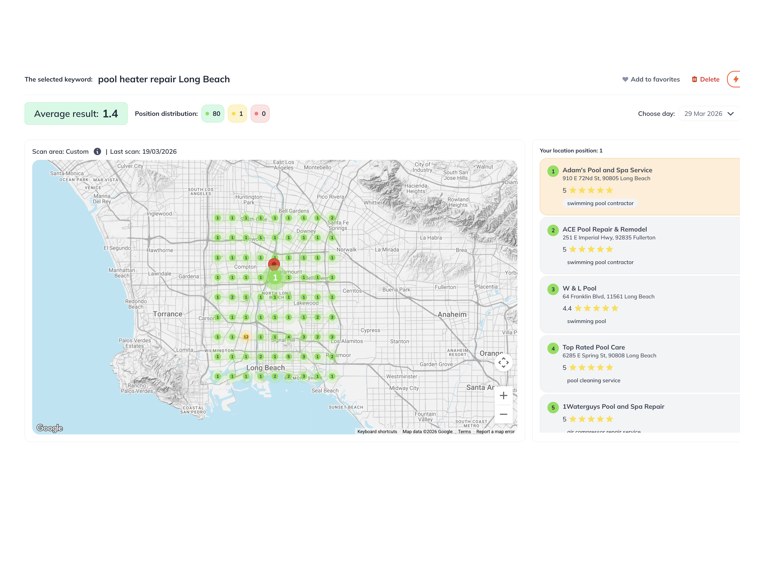This screenshot has width=760, height=580.
Task: Click the keyword pool heater repair Long Beach
Action: click(164, 79)
